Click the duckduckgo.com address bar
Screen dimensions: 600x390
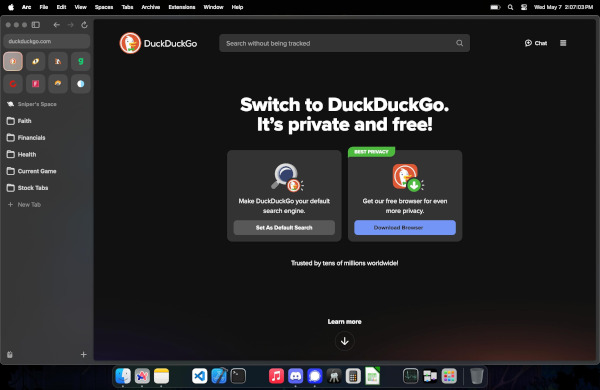click(47, 41)
